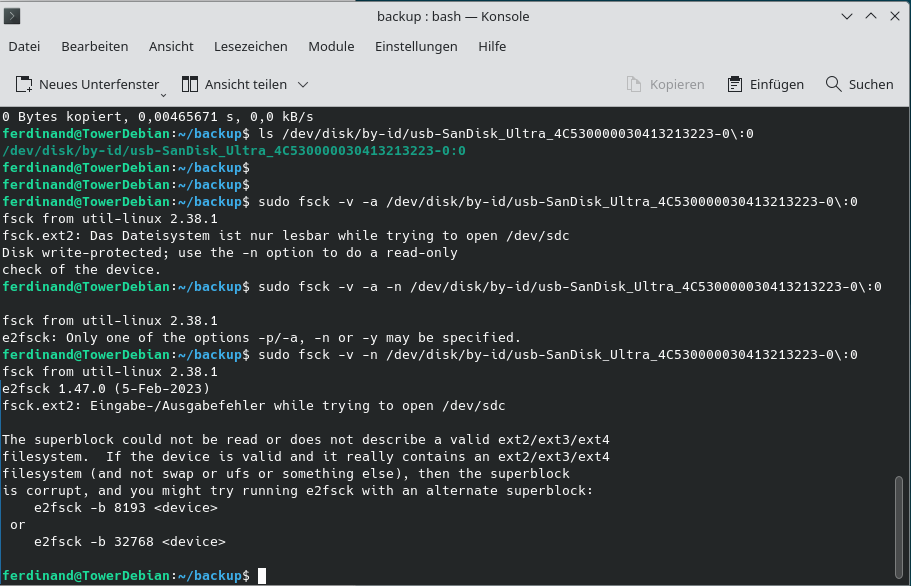
Task: Click window title 'backup : bash — Konsole'
Action: click(x=453, y=16)
